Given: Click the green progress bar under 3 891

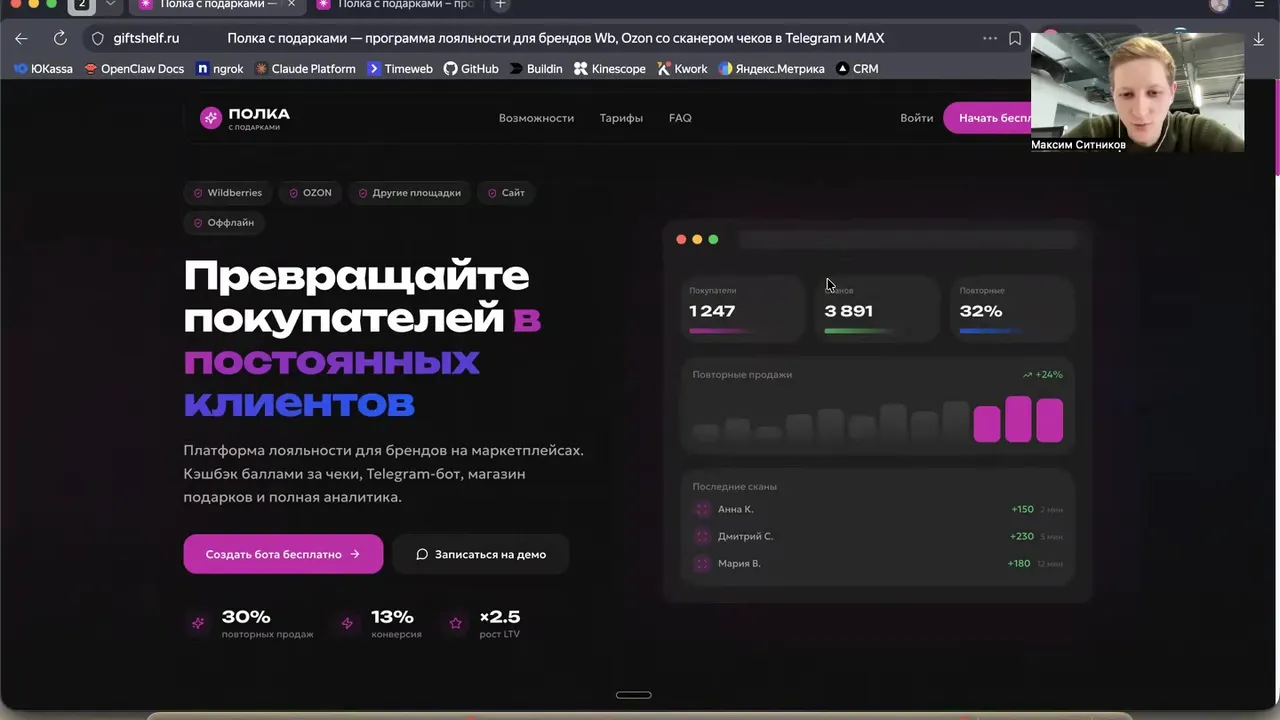Looking at the screenshot, I should click(858, 330).
